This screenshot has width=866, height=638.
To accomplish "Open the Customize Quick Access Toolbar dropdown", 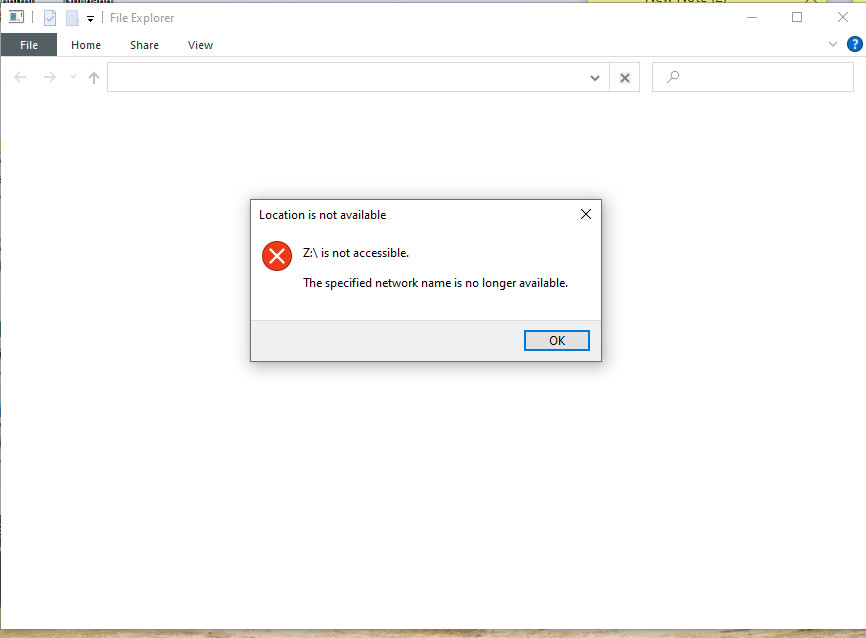I will click(90, 18).
